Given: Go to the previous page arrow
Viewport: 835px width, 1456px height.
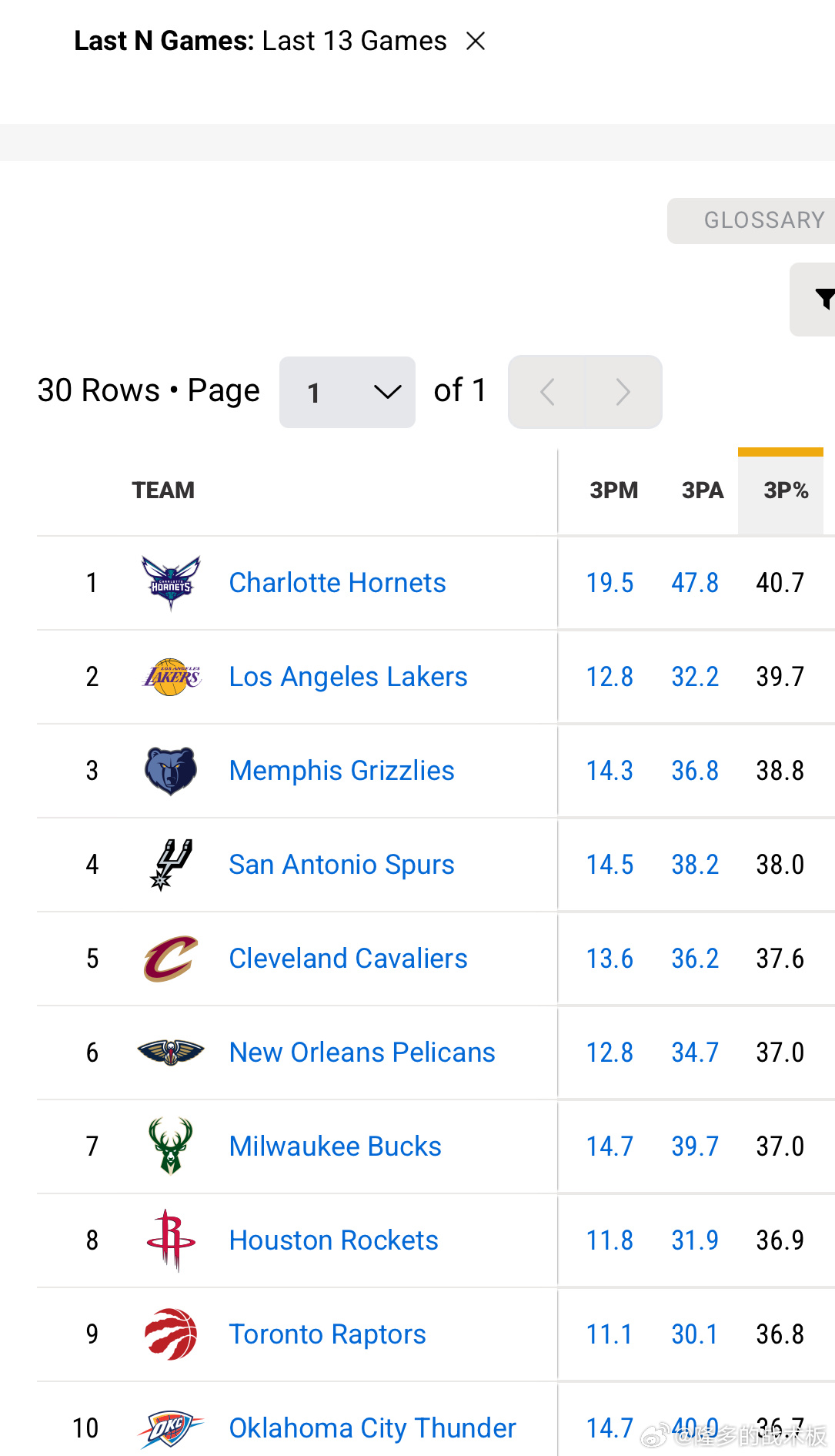Looking at the screenshot, I should tap(547, 393).
